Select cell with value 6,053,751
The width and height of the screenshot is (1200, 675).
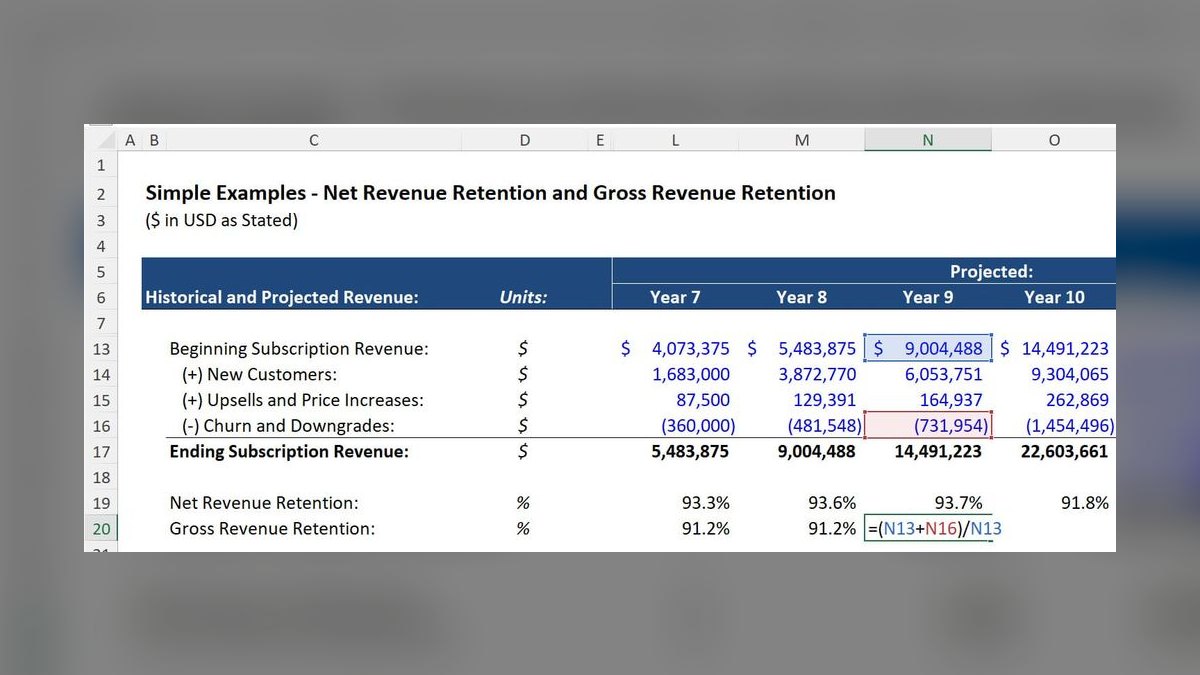click(x=943, y=375)
